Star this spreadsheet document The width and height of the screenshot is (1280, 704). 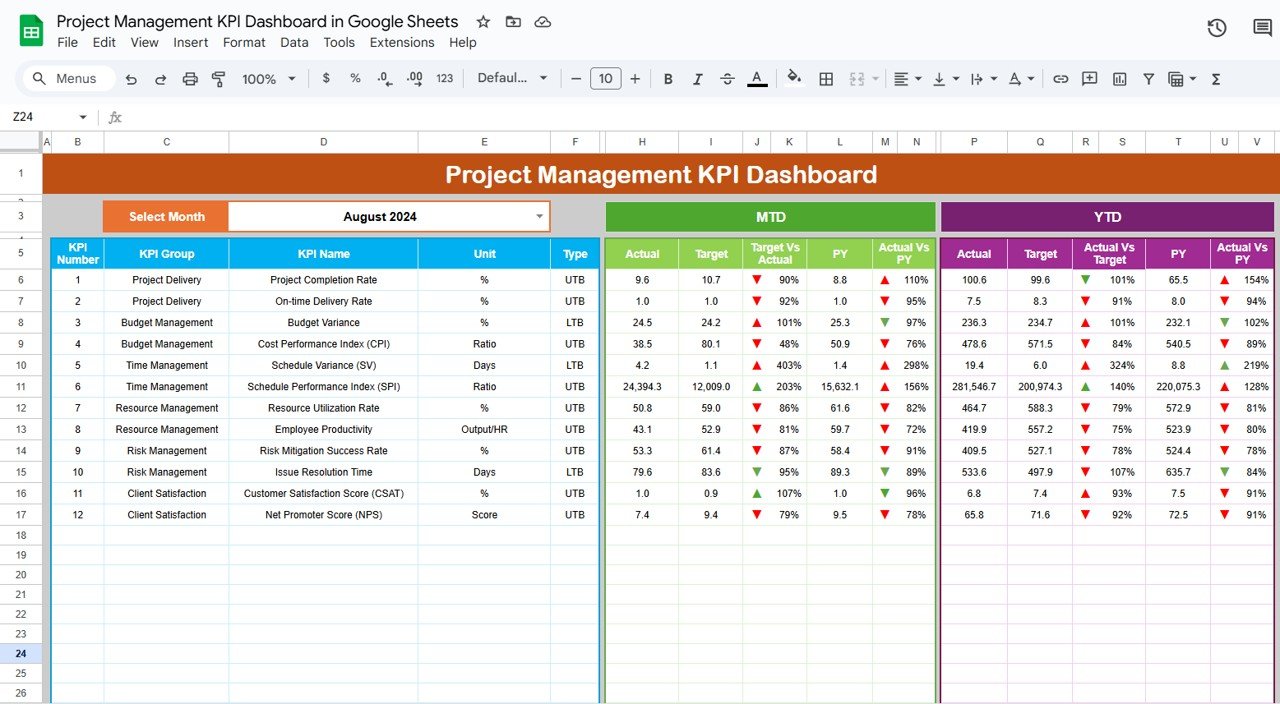483,22
